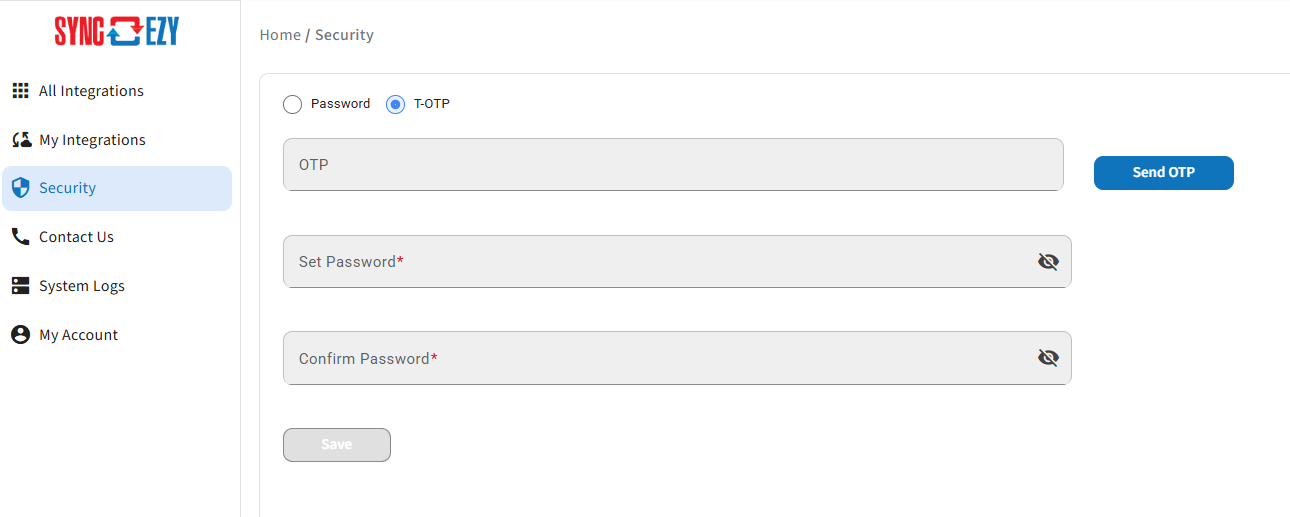The height and width of the screenshot is (517, 1290).
Task: Click the Save button
Action: [x=337, y=445]
